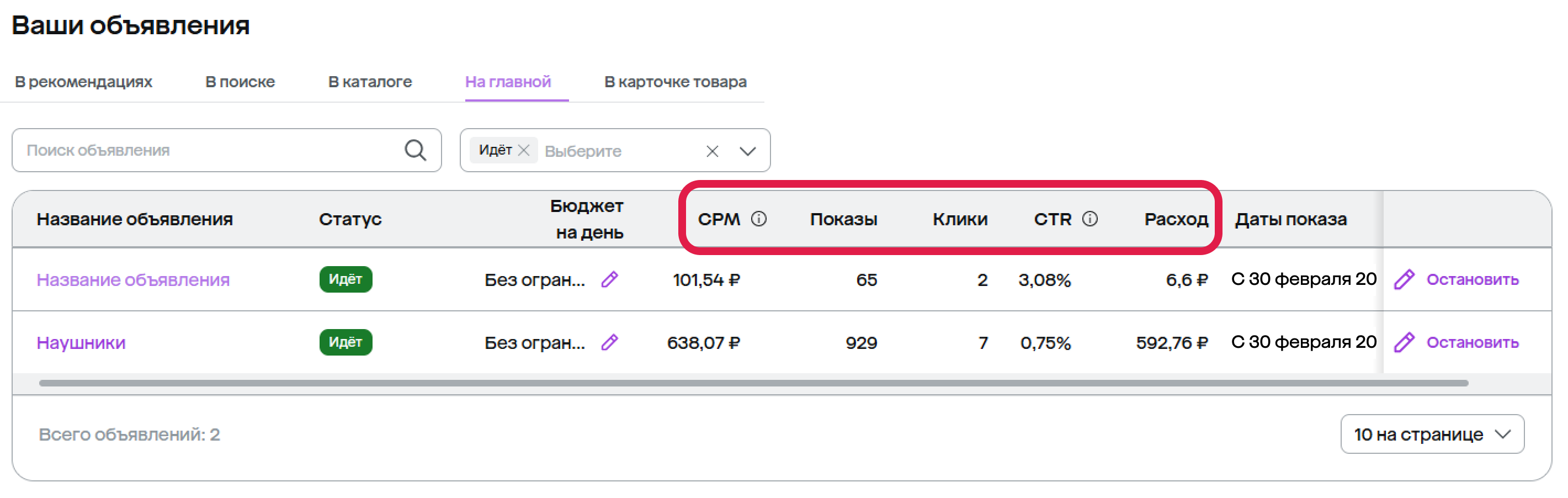Screen dimensions: 1568x498
Task: Stop the Наушники ad
Action: coord(1472,342)
